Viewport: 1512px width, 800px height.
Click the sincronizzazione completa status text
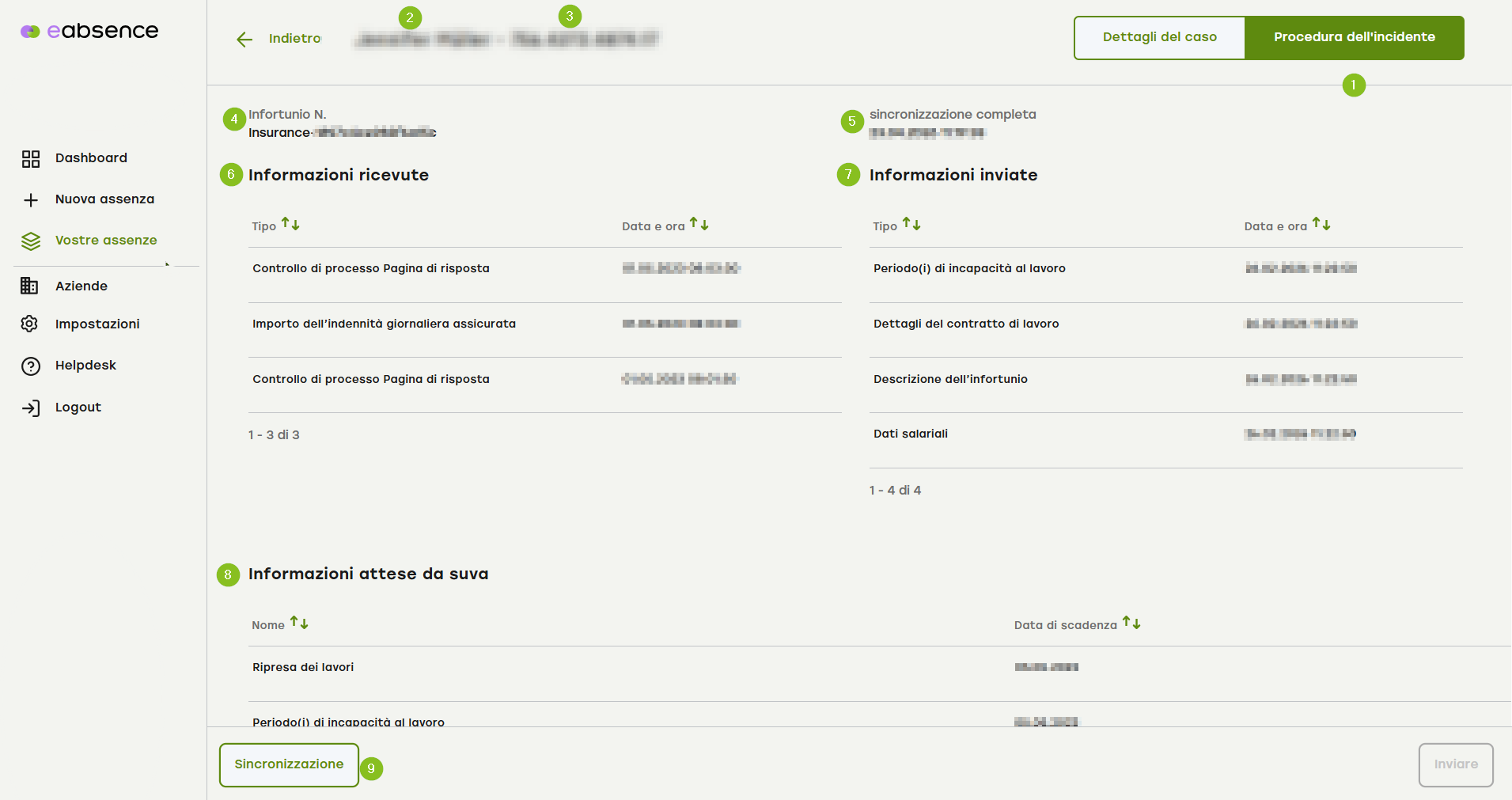click(953, 115)
